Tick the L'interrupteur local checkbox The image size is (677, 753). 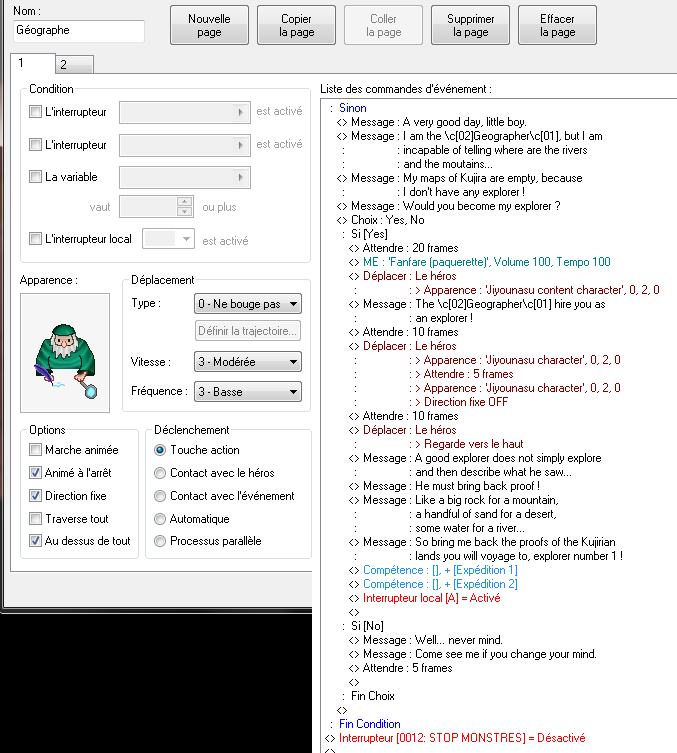tap(36, 239)
